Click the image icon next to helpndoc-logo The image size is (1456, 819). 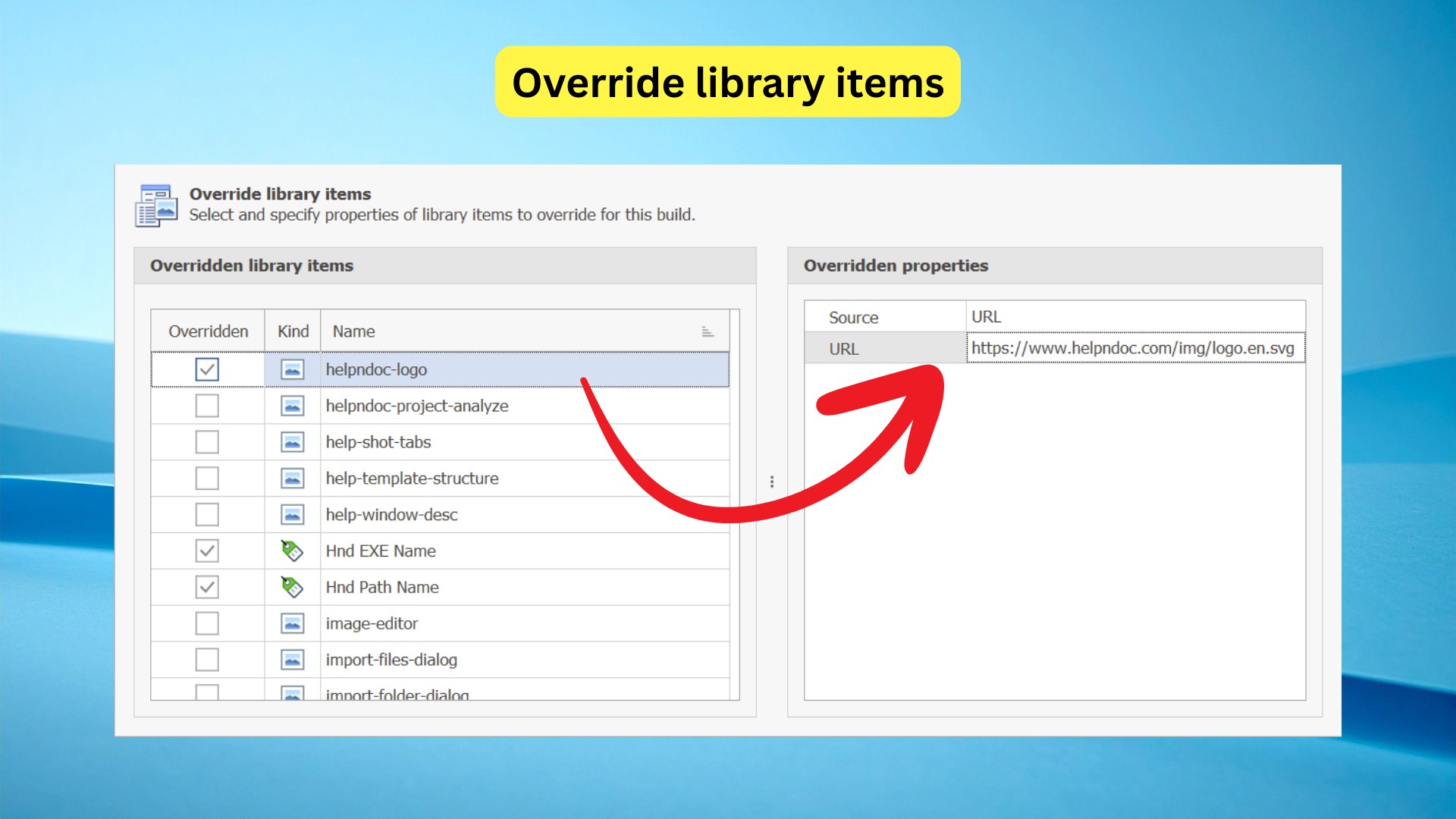point(292,369)
